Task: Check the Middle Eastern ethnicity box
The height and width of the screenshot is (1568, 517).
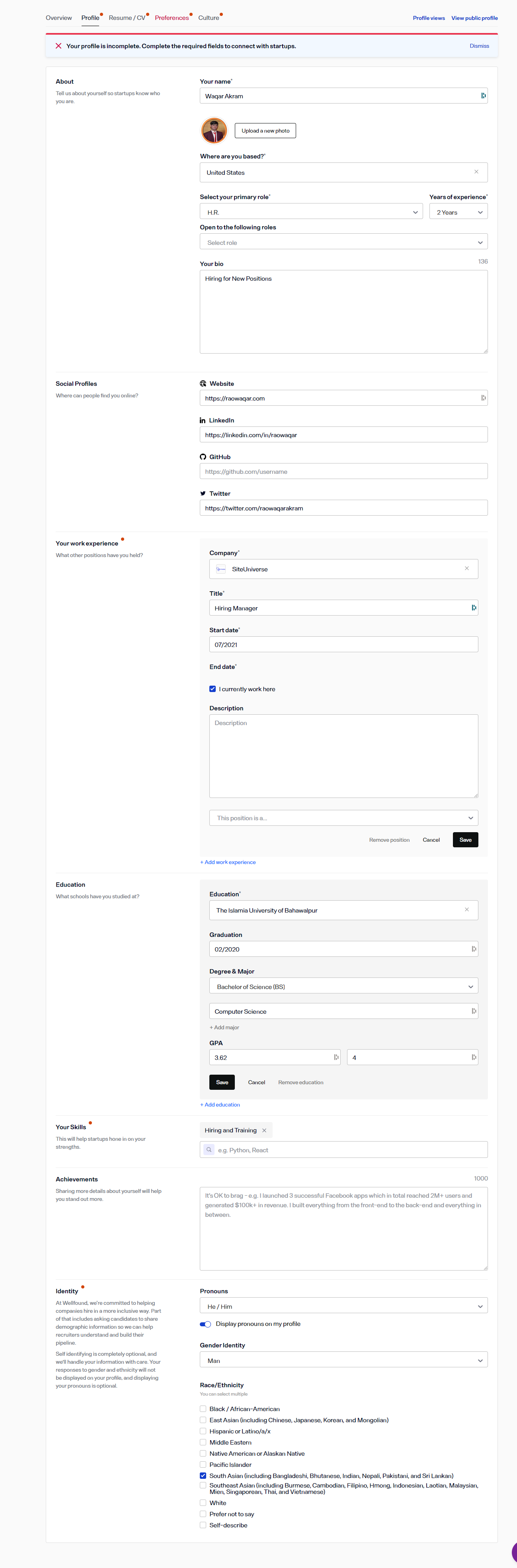Action: [x=203, y=1442]
